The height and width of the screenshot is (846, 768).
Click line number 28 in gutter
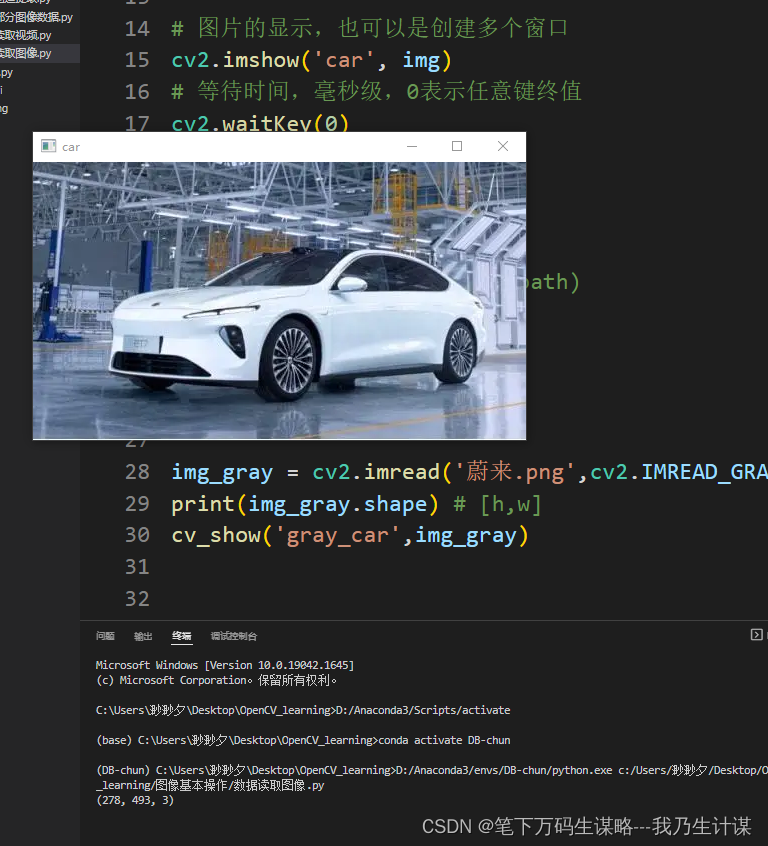pos(137,472)
